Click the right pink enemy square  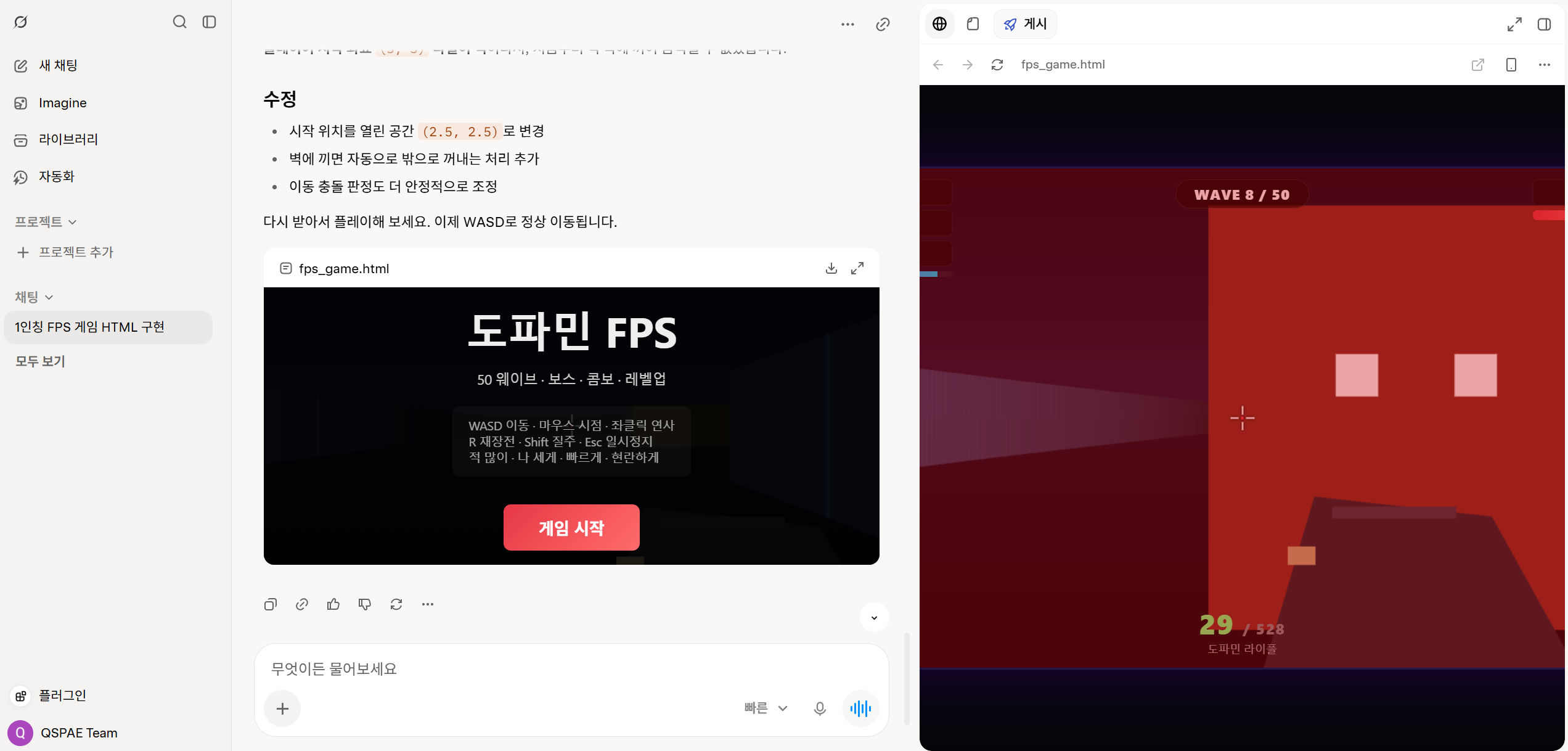[x=1476, y=375]
